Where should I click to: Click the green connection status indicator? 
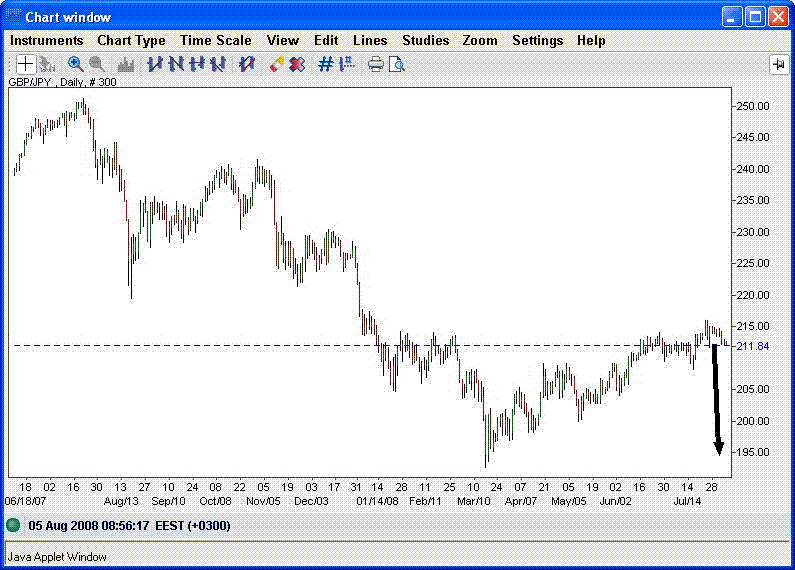(x=13, y=525)
